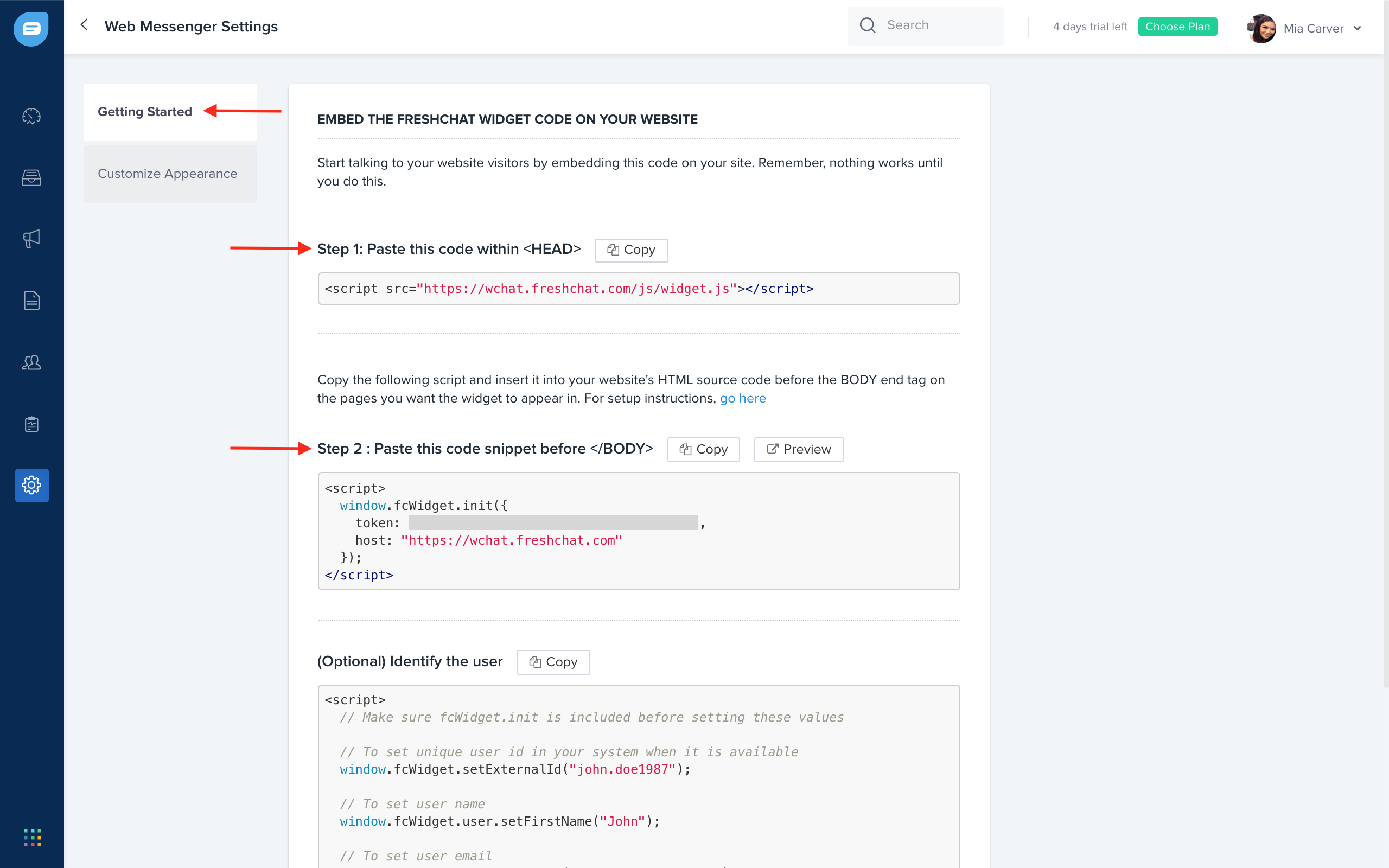Image resolution: width=1389 pixels, height=868 pixels.
Task: Open the inbox tray sidebar icon
Action: [x=31, y=177]
